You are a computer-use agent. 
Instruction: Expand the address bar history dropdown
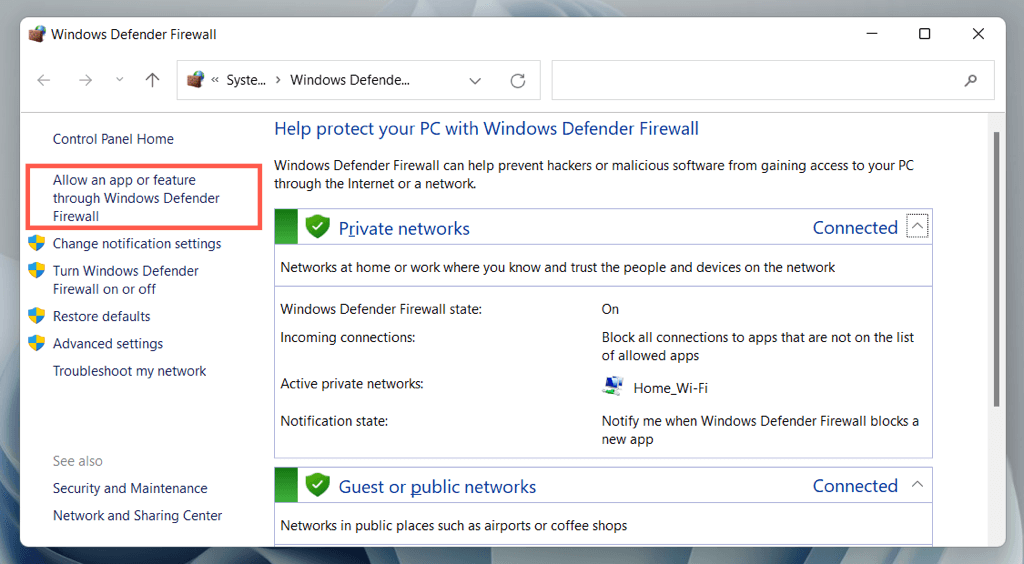(x=475, y=81)
